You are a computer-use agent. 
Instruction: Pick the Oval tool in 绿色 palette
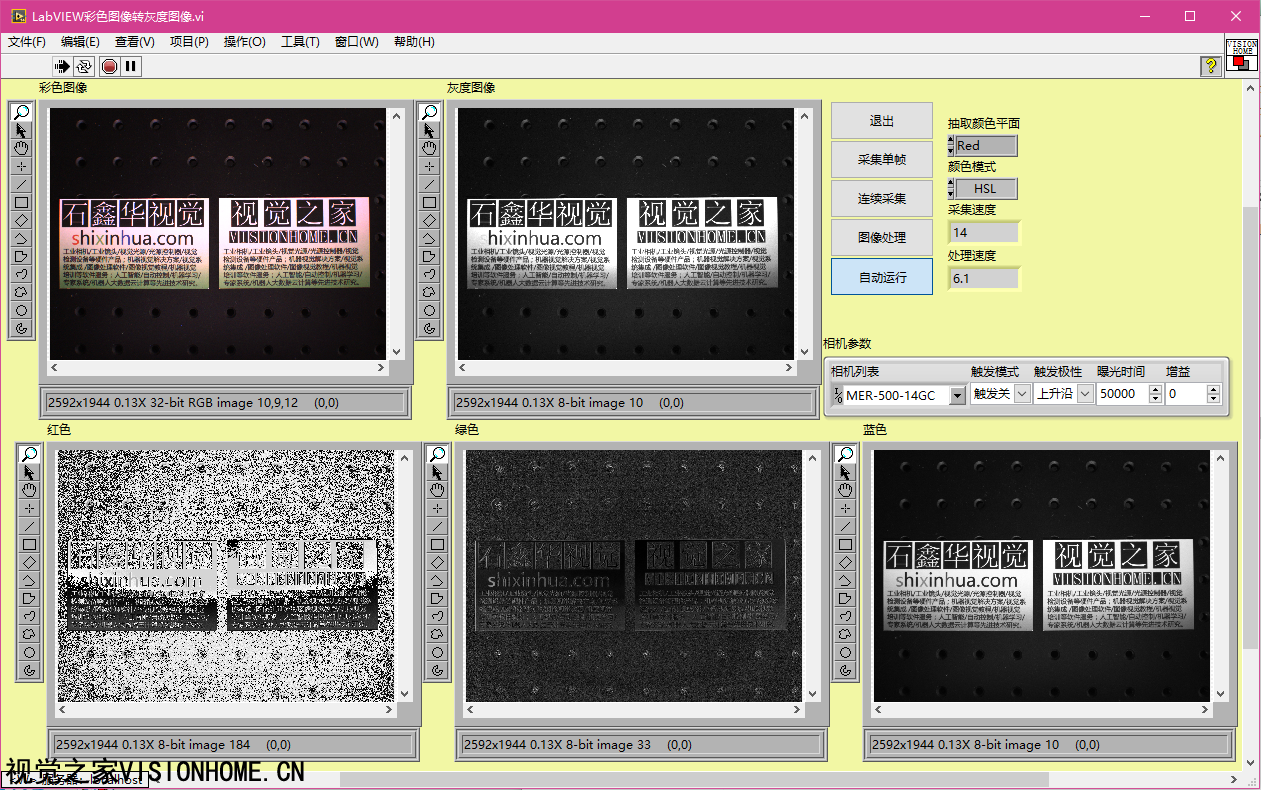pyautogui.click(x=437, y=652)
